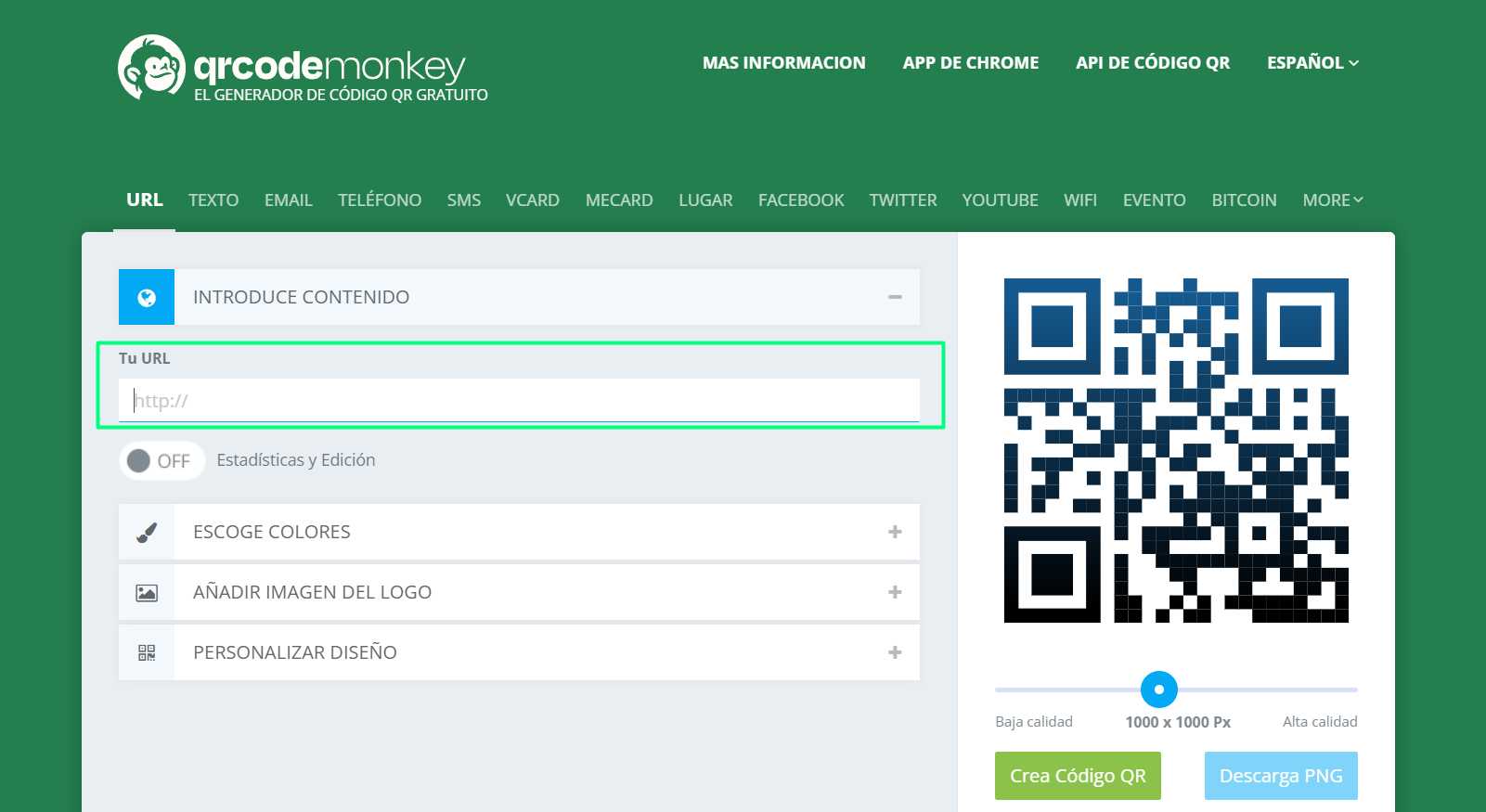Switch to the MeCard tab
Viewport: 1486px width, 812px height.
619,200
